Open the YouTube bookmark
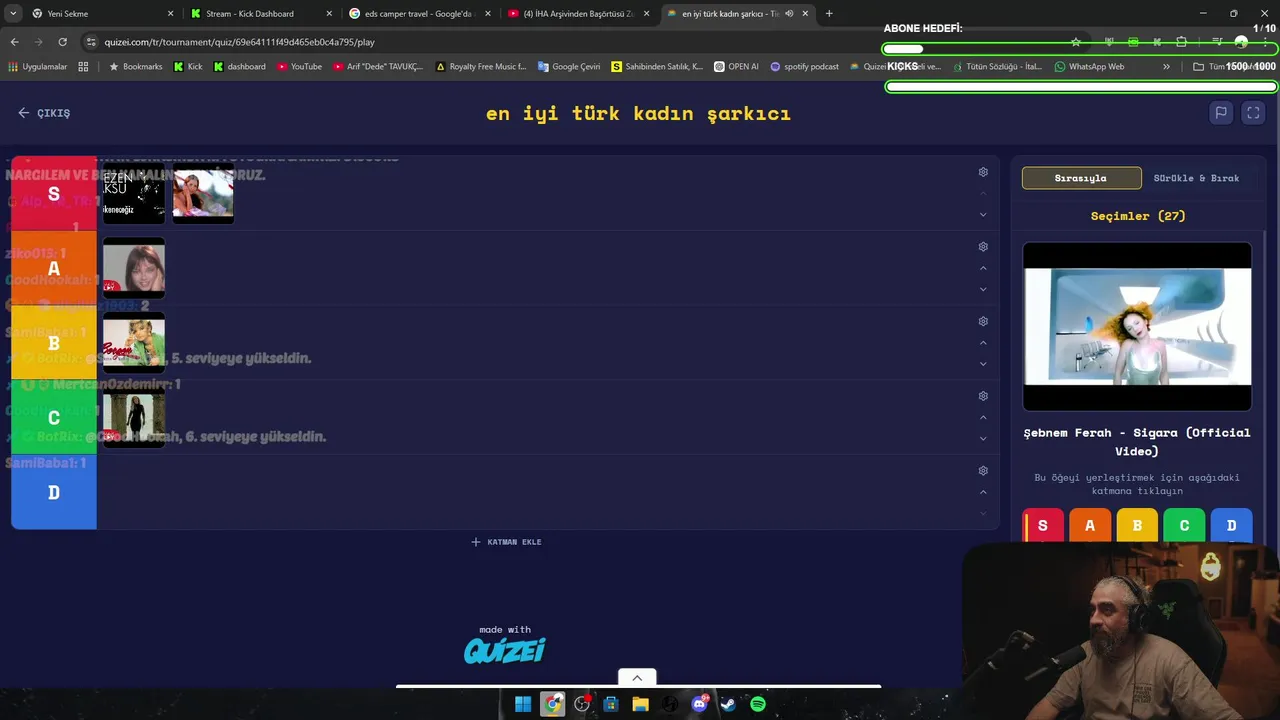 [299, 67]
